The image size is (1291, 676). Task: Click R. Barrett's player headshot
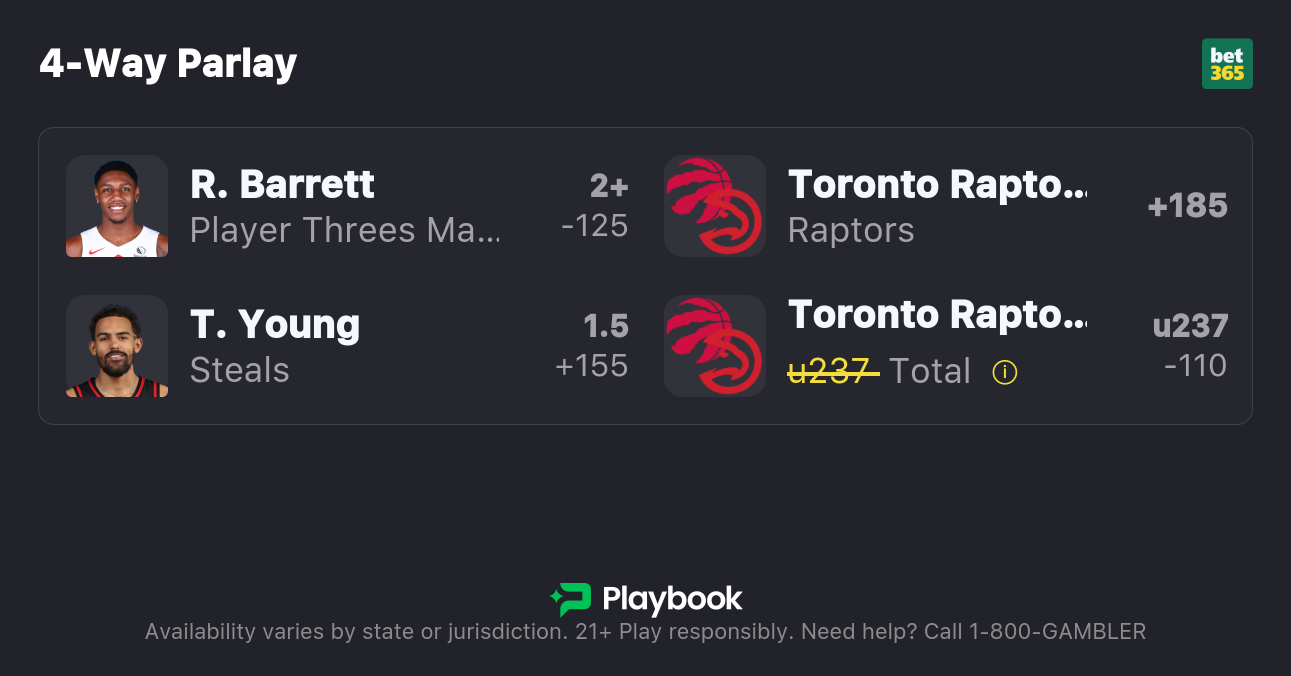(117, 206)
